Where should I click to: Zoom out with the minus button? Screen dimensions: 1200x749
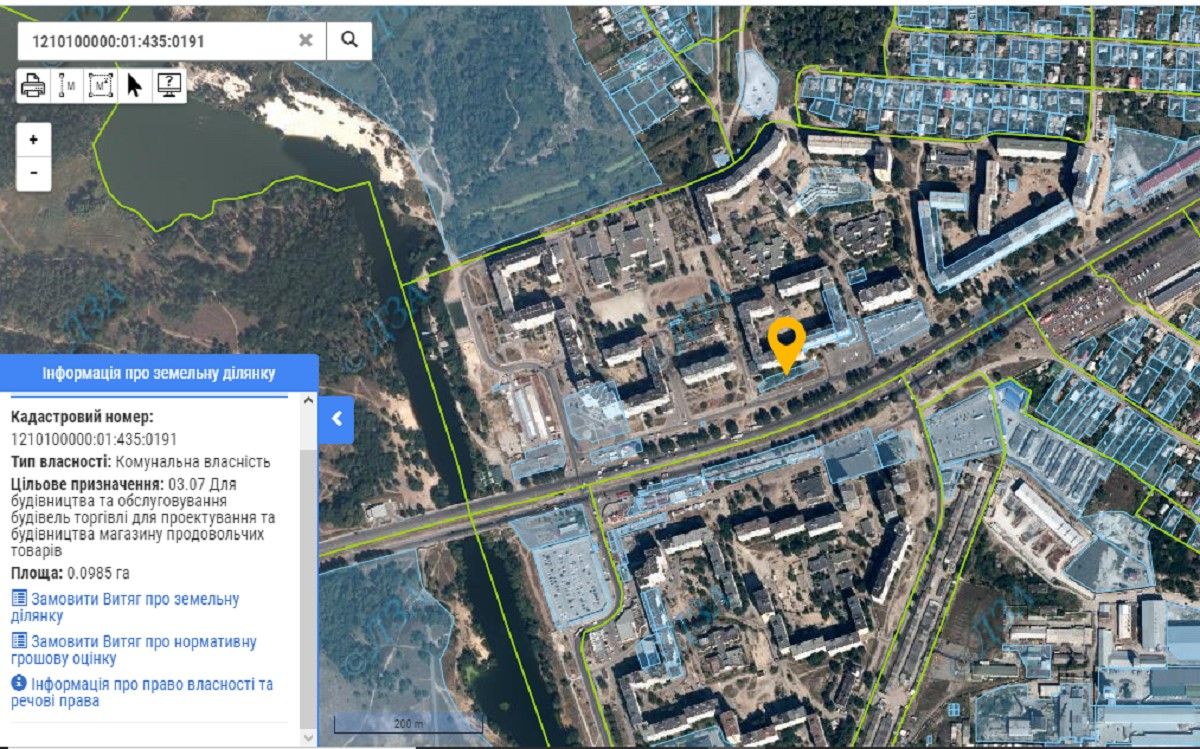tap(34, 173)
